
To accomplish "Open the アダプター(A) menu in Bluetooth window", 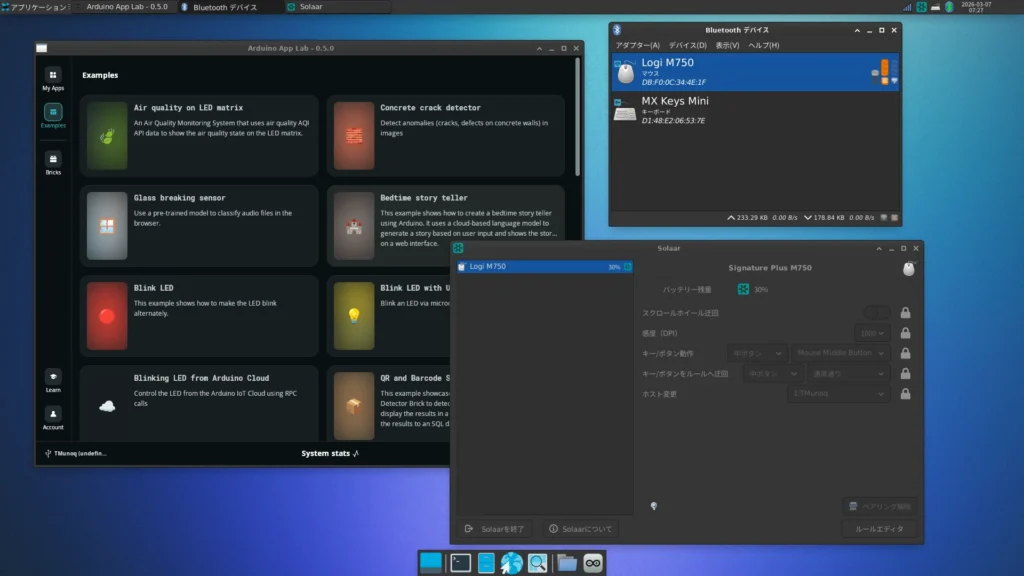I will tap(637, 45).
